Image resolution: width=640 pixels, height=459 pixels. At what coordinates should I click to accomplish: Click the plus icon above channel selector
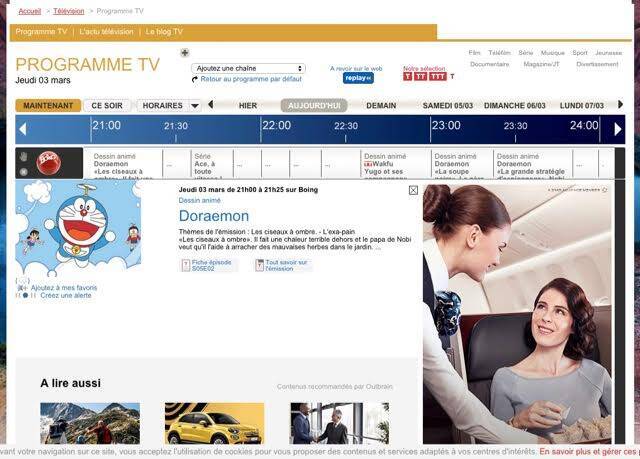pos(184,53)
